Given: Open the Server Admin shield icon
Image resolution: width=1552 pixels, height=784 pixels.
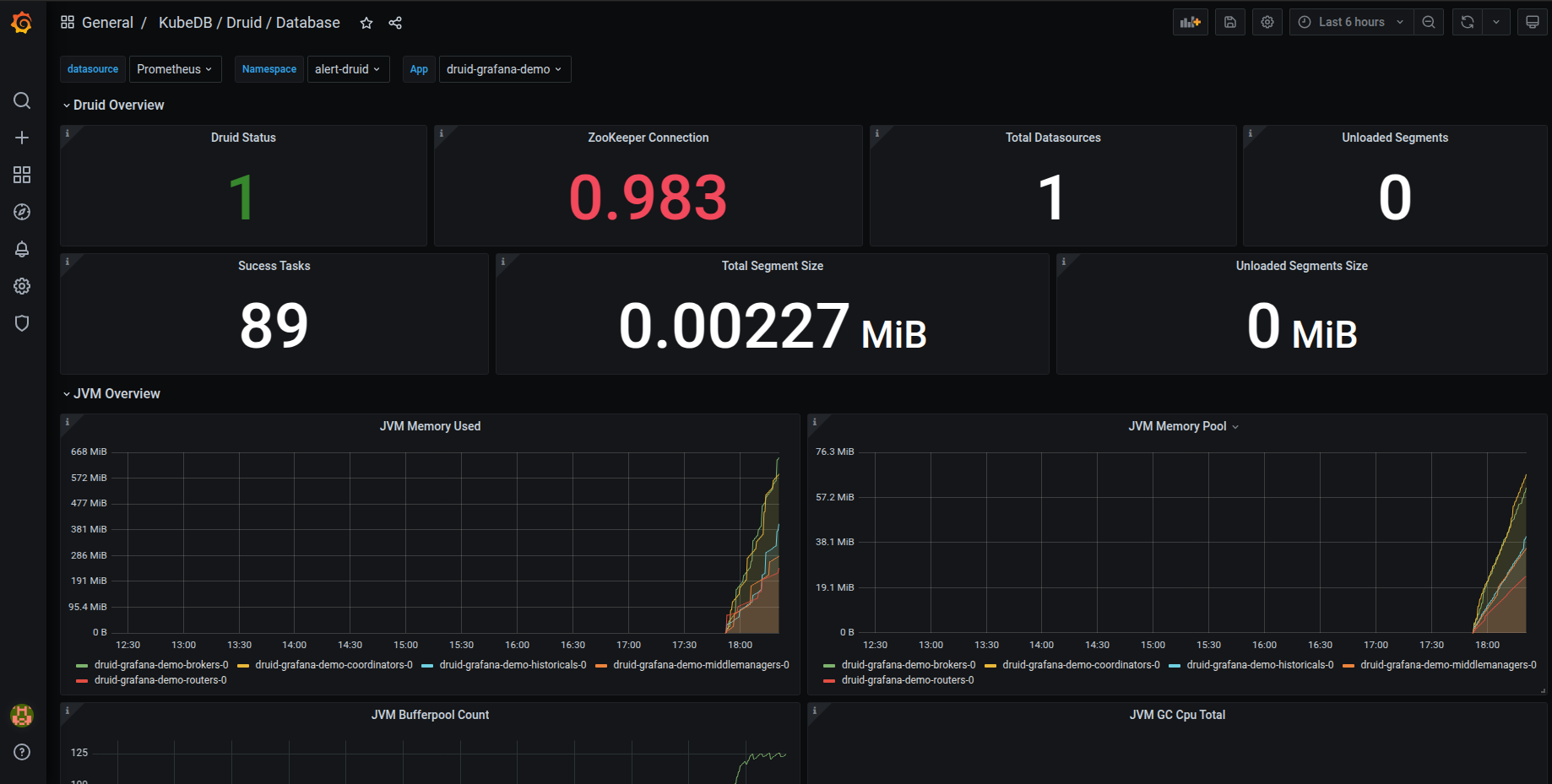Looking at the screenshot, I should pyautogui.click(x=22, y=323).
